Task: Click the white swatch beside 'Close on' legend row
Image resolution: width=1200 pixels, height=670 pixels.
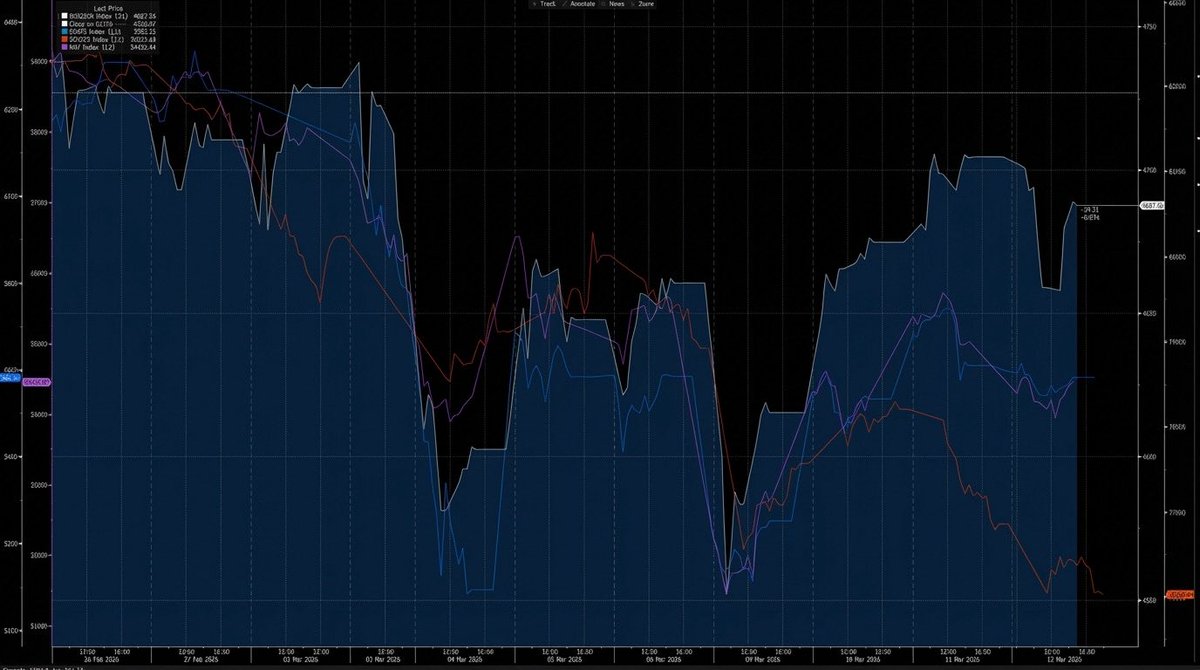Action: point(65,24)
